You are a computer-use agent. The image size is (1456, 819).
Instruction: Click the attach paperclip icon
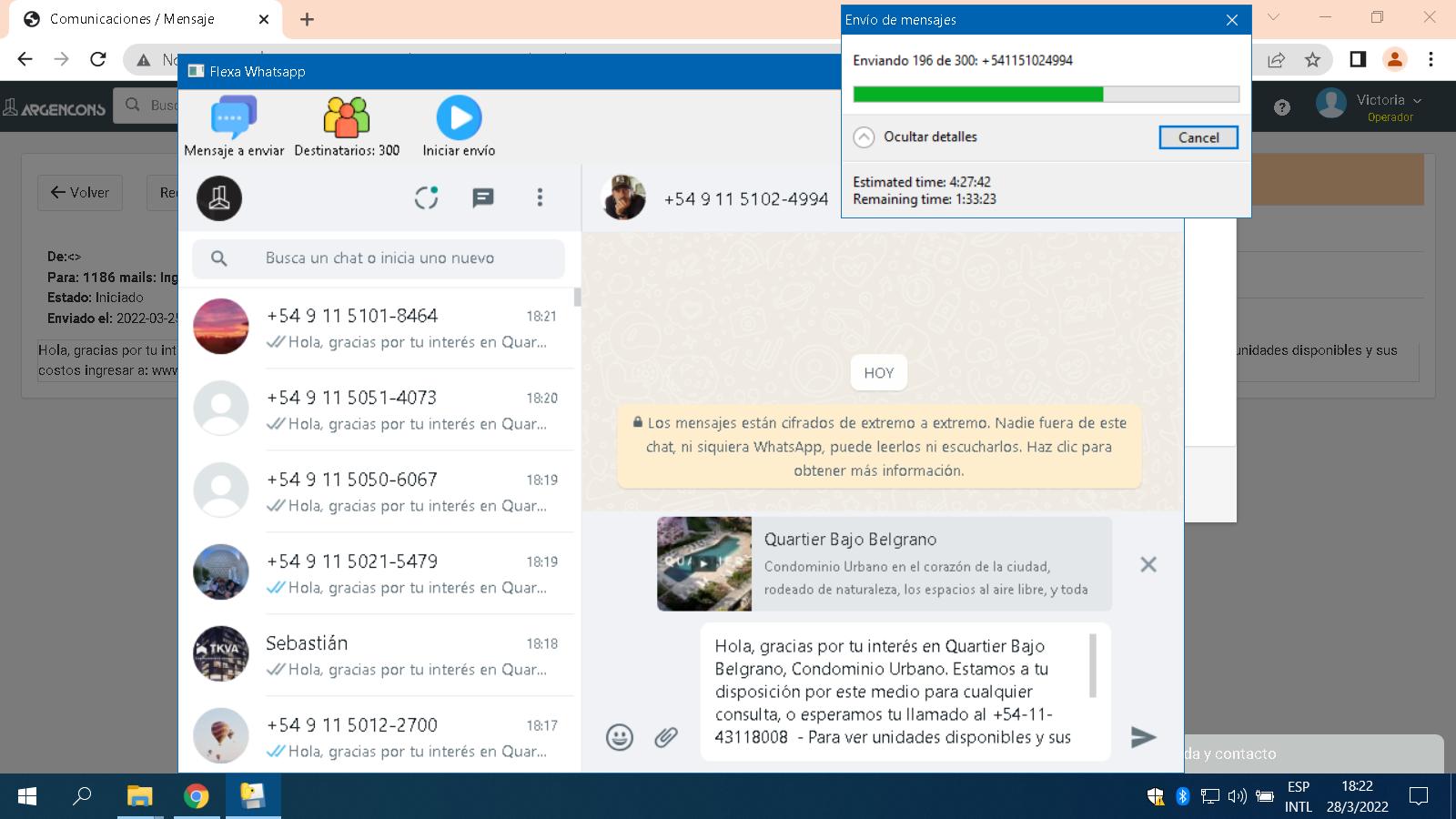pyautogui.click(x=666, y=737)
